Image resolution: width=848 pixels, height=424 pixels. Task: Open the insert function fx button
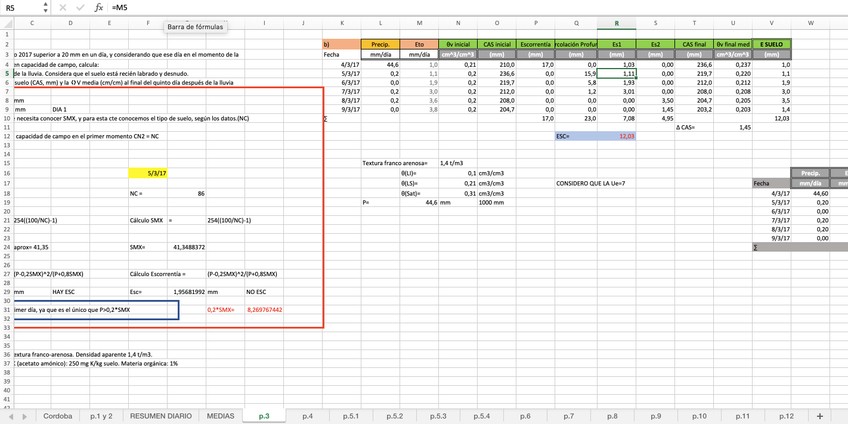98,7
